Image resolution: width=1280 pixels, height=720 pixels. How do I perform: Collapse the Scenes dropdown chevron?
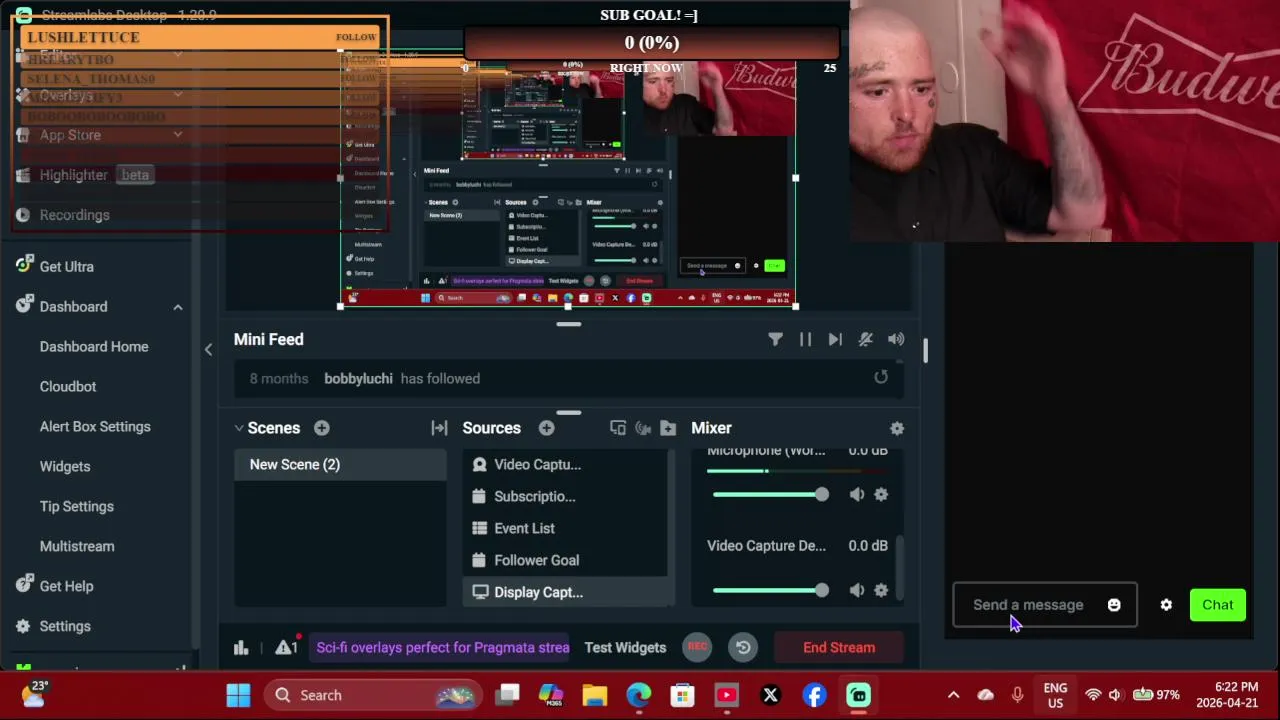(x=239, y=428)
